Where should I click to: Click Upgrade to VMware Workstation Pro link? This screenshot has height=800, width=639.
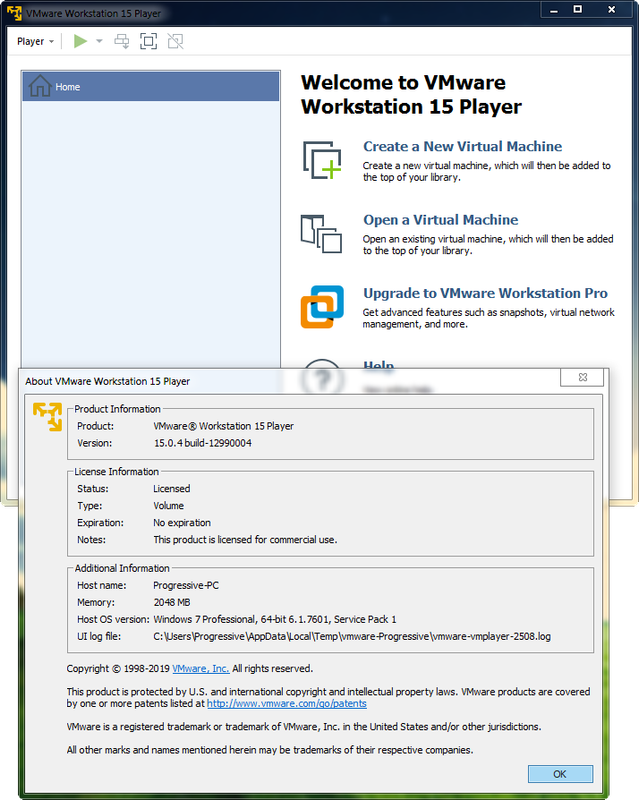(485, 293)
